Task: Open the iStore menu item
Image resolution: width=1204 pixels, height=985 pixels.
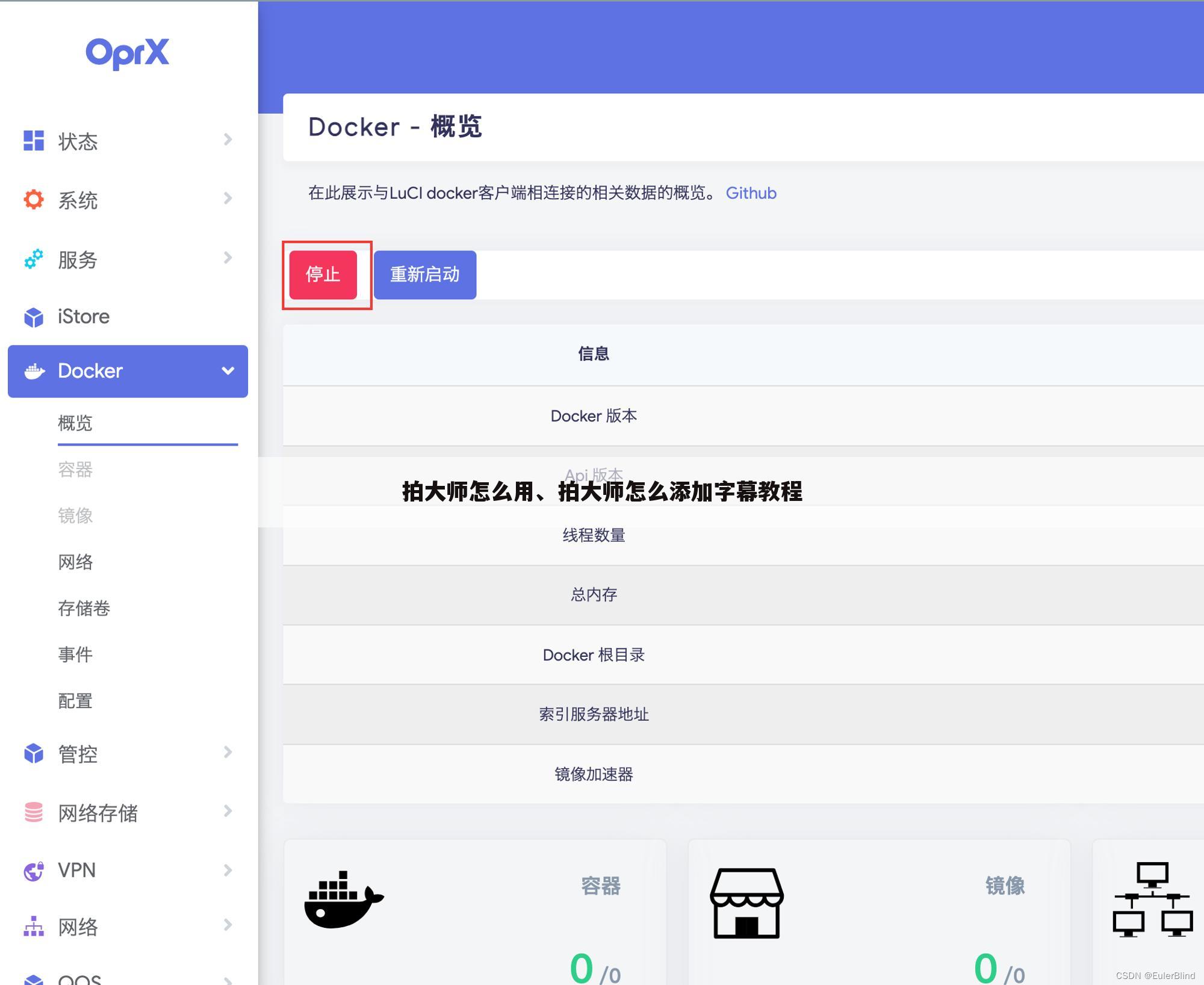Action: (128, 317)
